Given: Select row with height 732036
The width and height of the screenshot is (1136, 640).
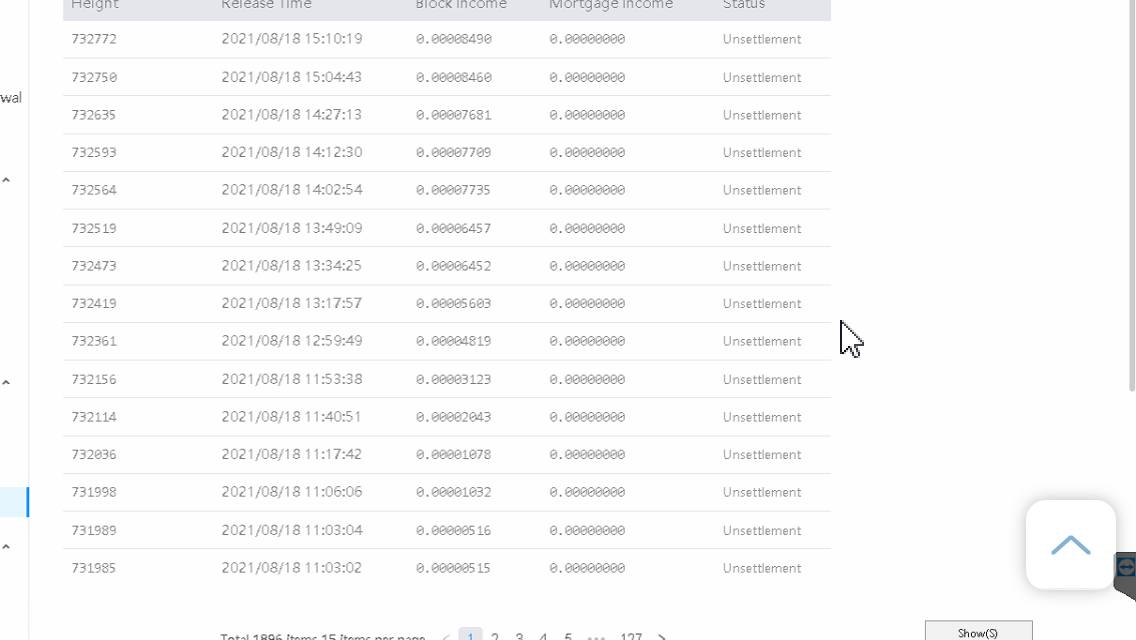Looking at the screenshot, I should click(94, 454).
